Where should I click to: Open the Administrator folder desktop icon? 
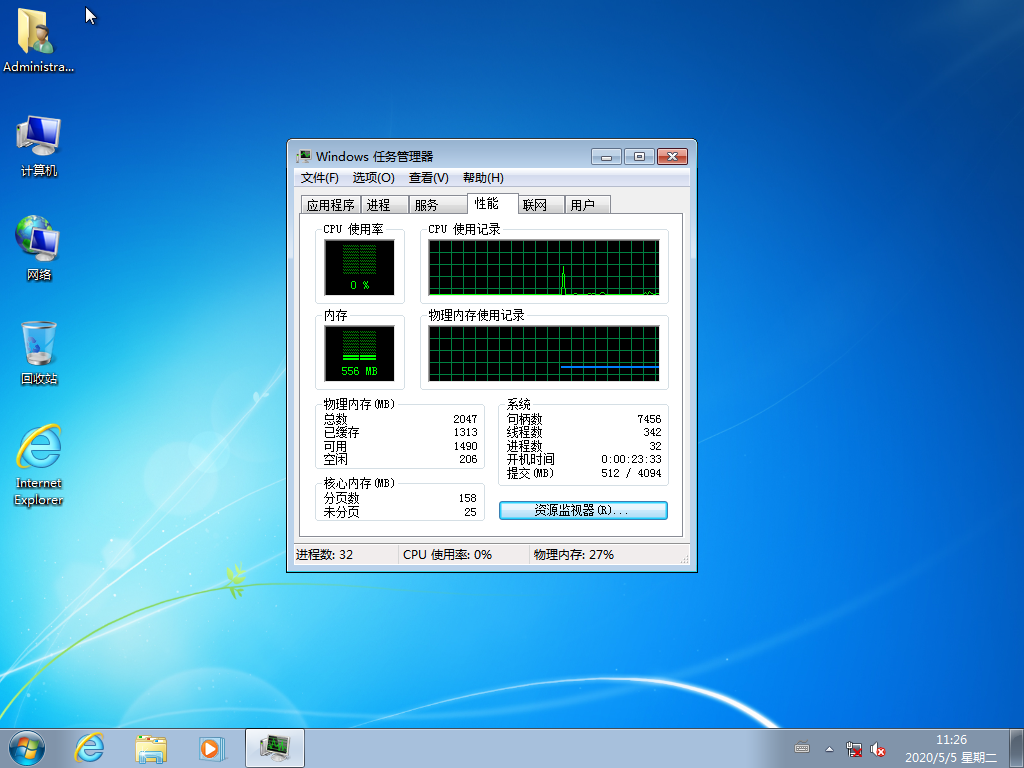click(38, 39)
